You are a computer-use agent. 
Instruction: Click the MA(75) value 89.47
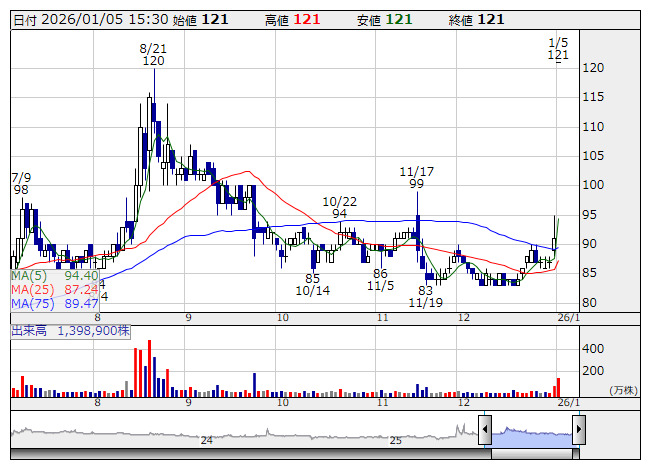(x=81, y=303)
